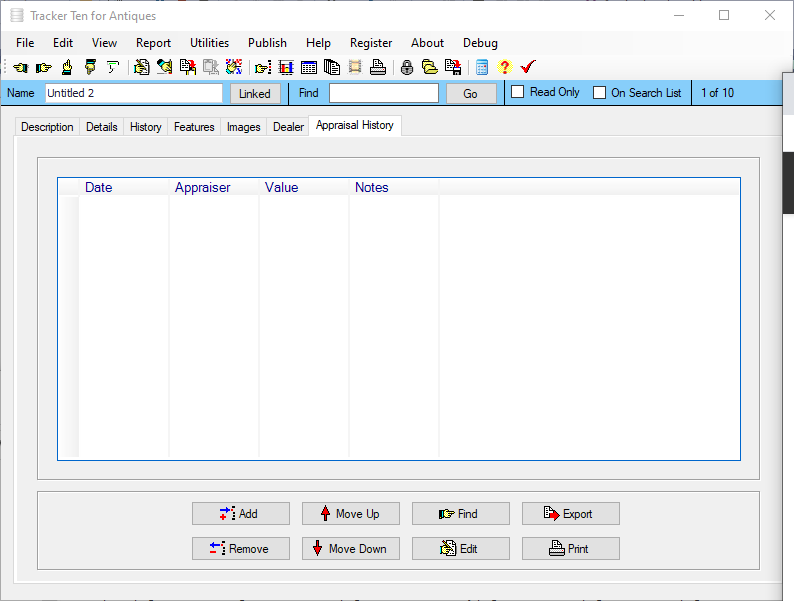This screenshot has height=601, width=794.
Task: Click the pen writing toolbar icon
Action: click(x=164, y=67)
